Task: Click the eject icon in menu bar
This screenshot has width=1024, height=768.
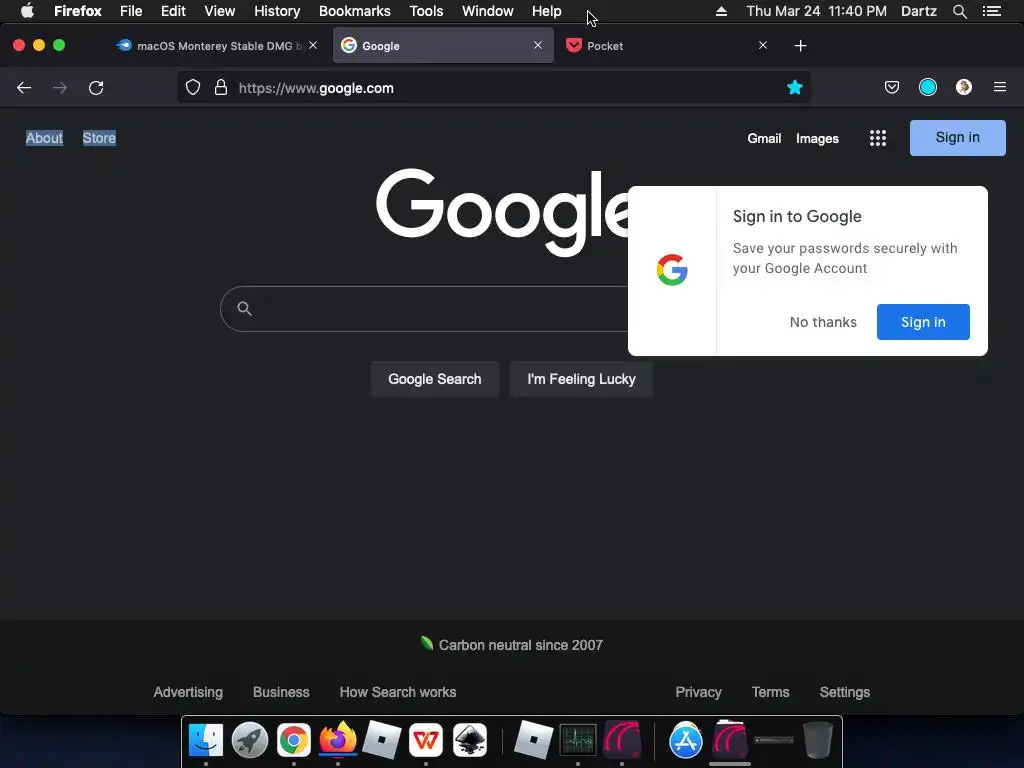Action: [x=721, y=11]
